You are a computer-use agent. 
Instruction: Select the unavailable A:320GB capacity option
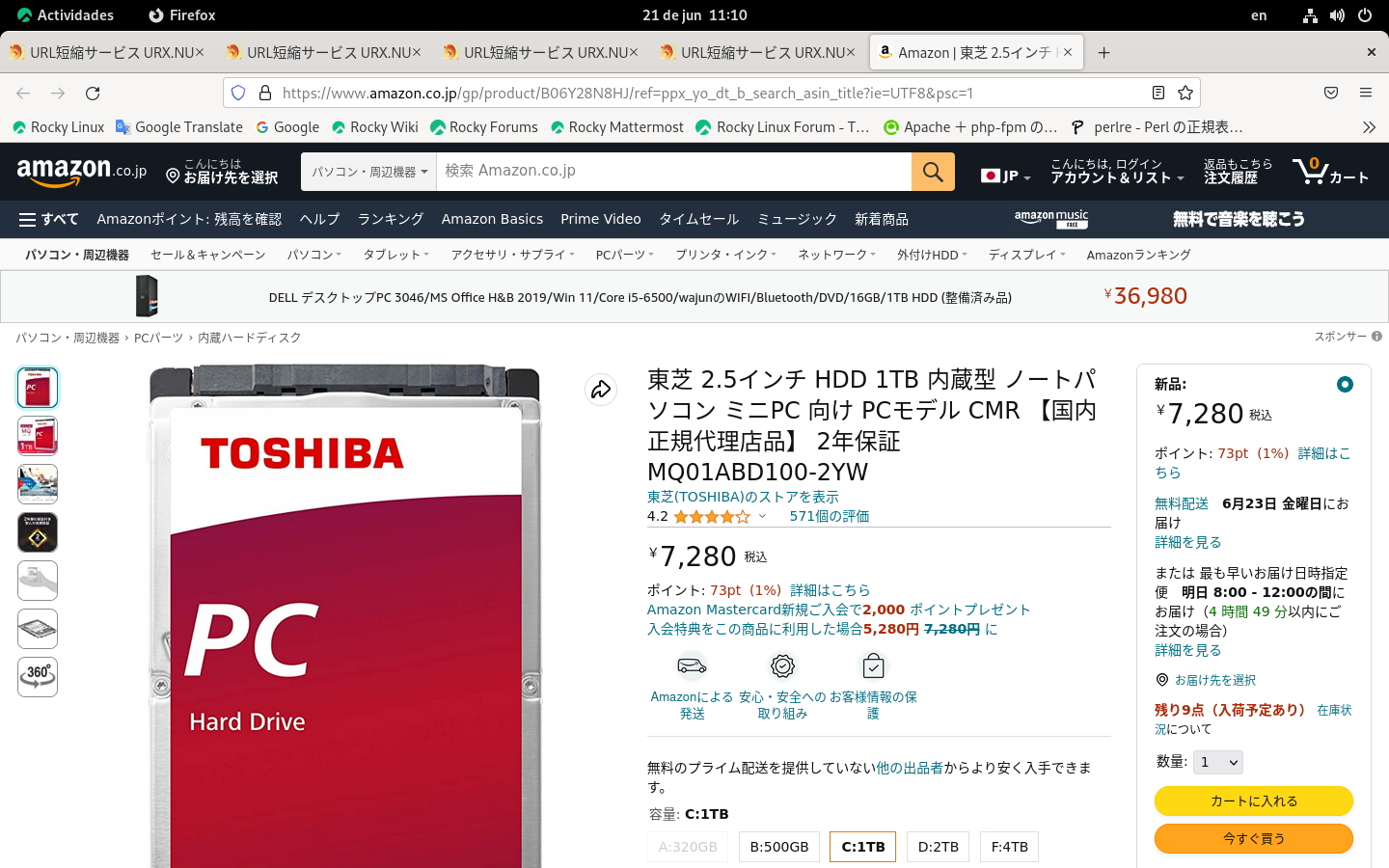(688, 847)
